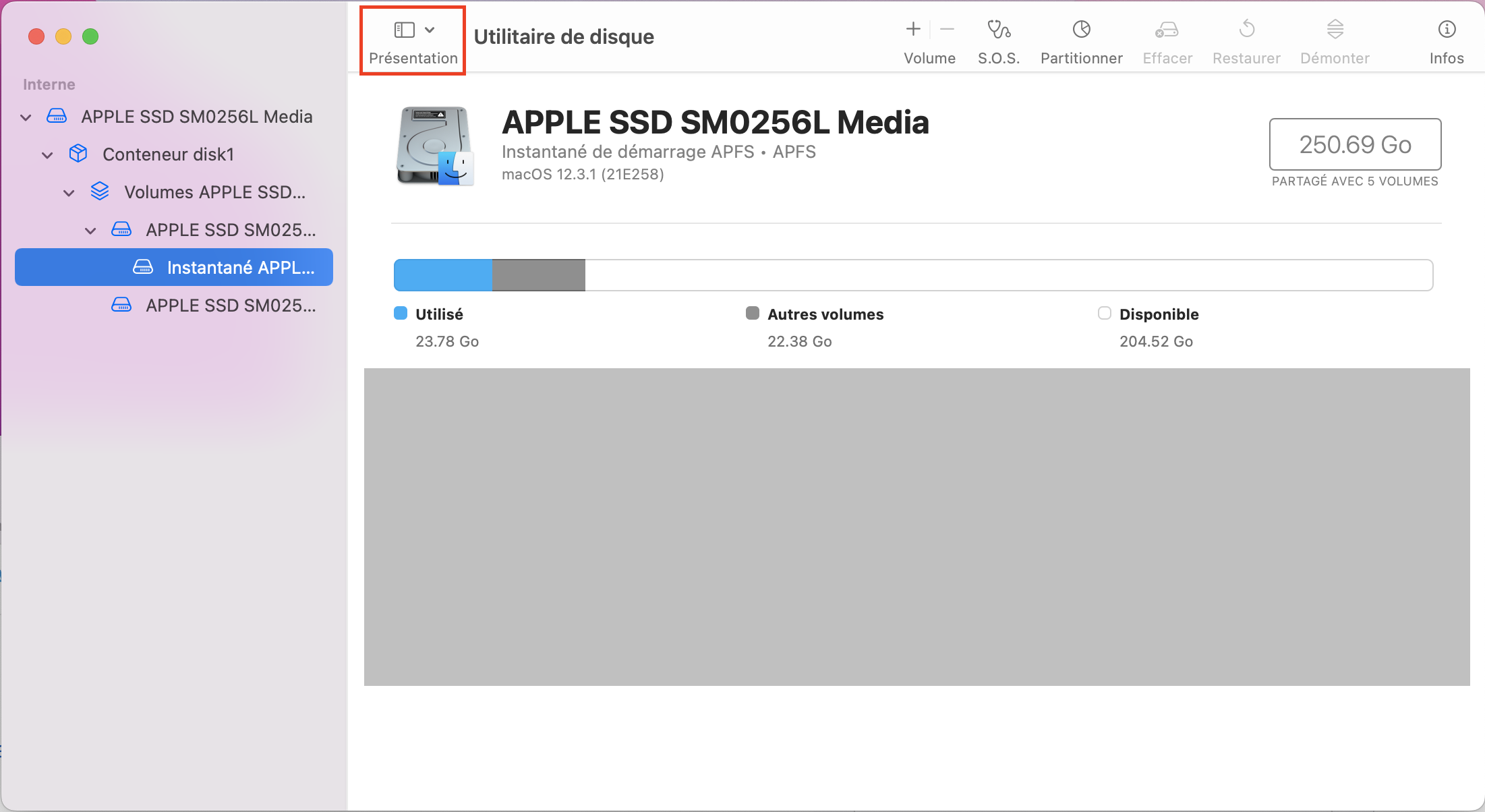Click the Effacer drive icon
The width and height of the screenshot is (1485, 812).
(1167, 30)
